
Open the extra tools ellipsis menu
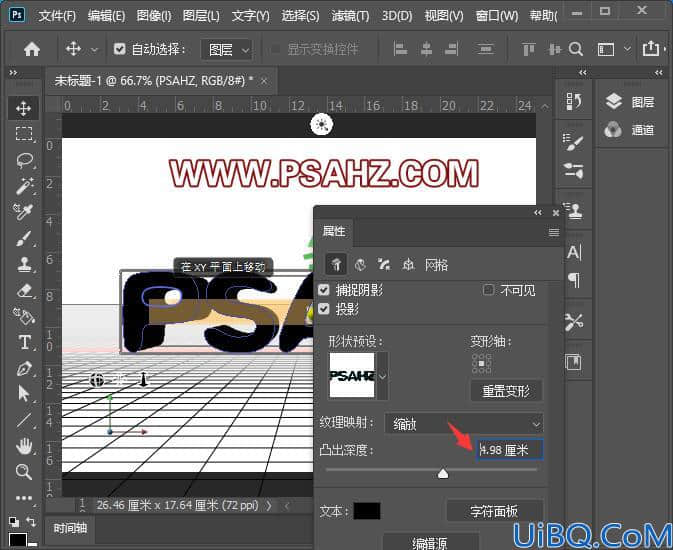click(24, 498)
